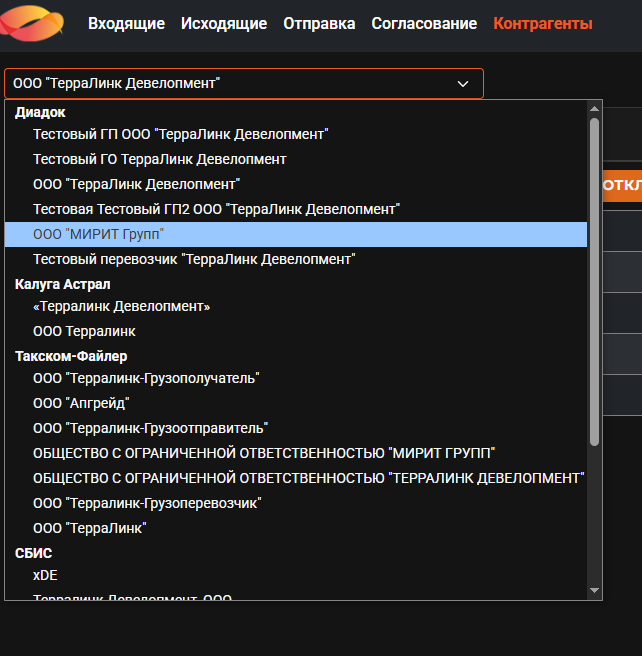The height and width of the screenshot is (656, 642).
Task: Select ООО "Апгрейд" option
Action: point(296,403)
